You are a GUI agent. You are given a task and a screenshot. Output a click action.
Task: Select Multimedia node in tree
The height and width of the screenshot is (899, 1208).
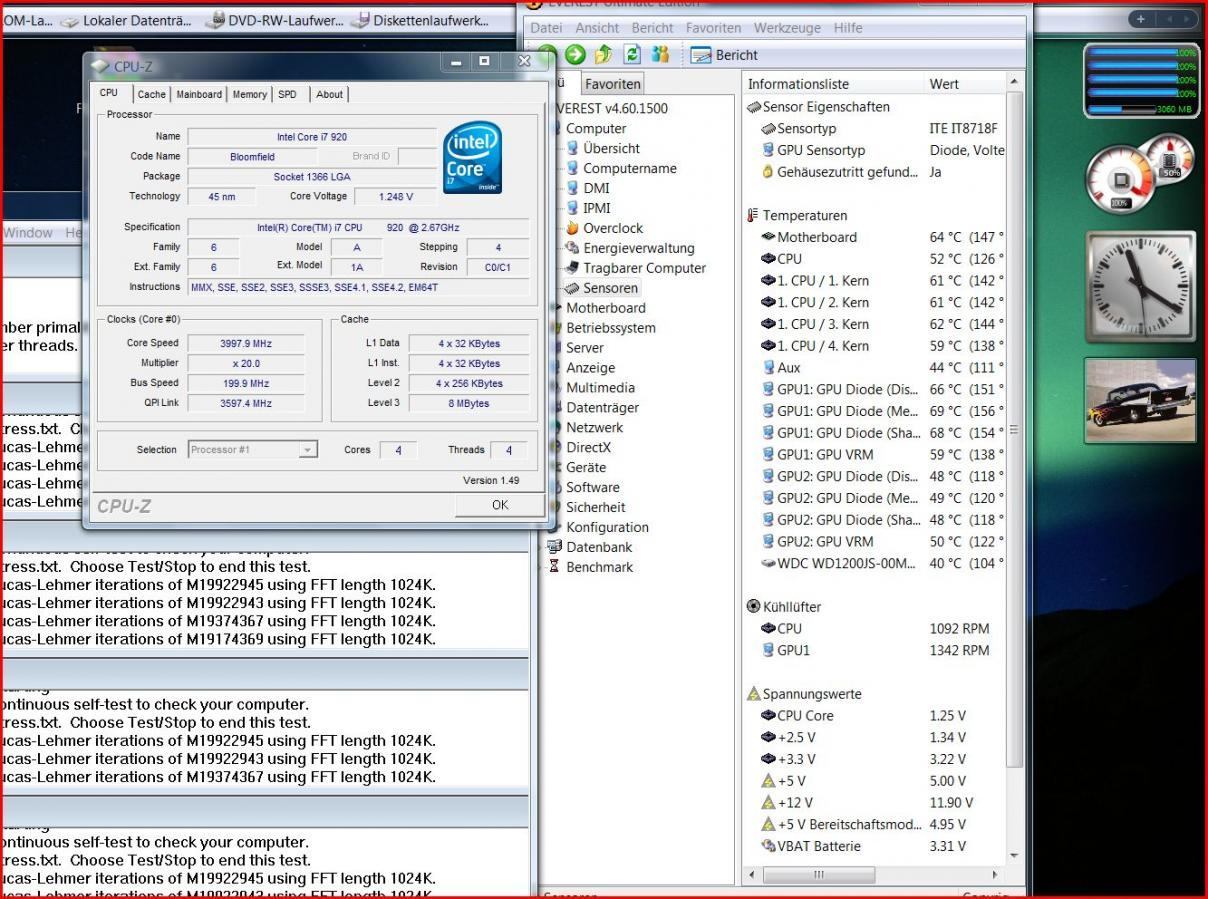tap(600, 388)
